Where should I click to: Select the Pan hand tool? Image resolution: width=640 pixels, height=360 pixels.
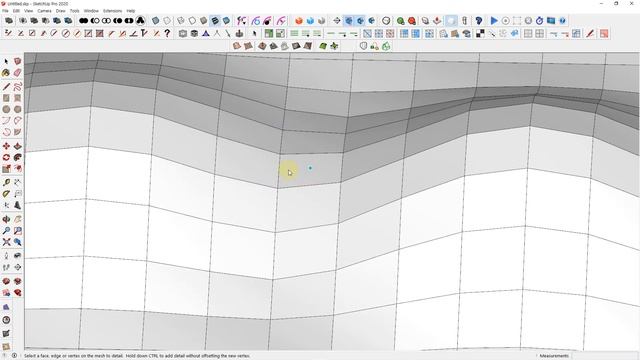[x=18, y=220]
